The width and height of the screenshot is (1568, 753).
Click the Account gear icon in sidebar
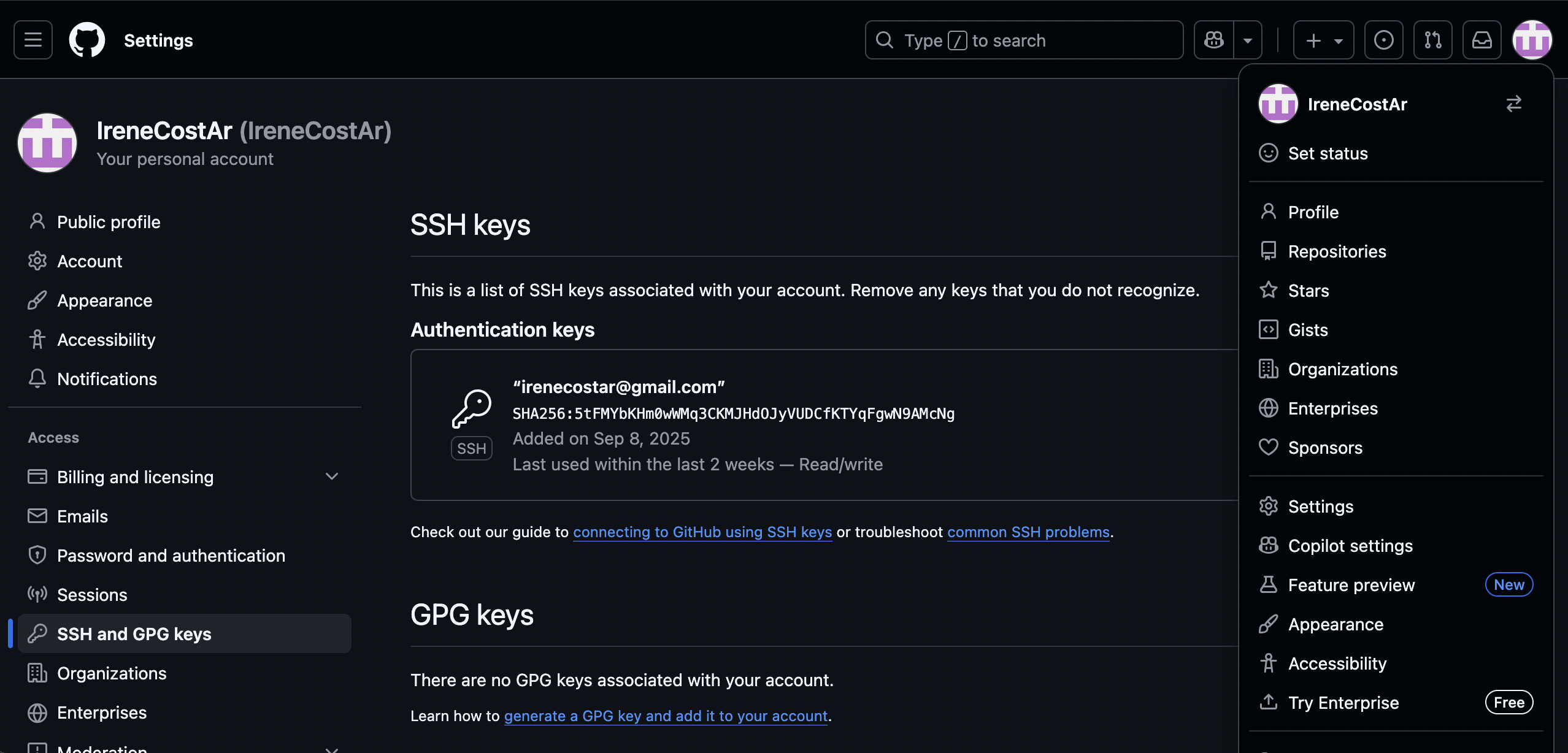37,261
